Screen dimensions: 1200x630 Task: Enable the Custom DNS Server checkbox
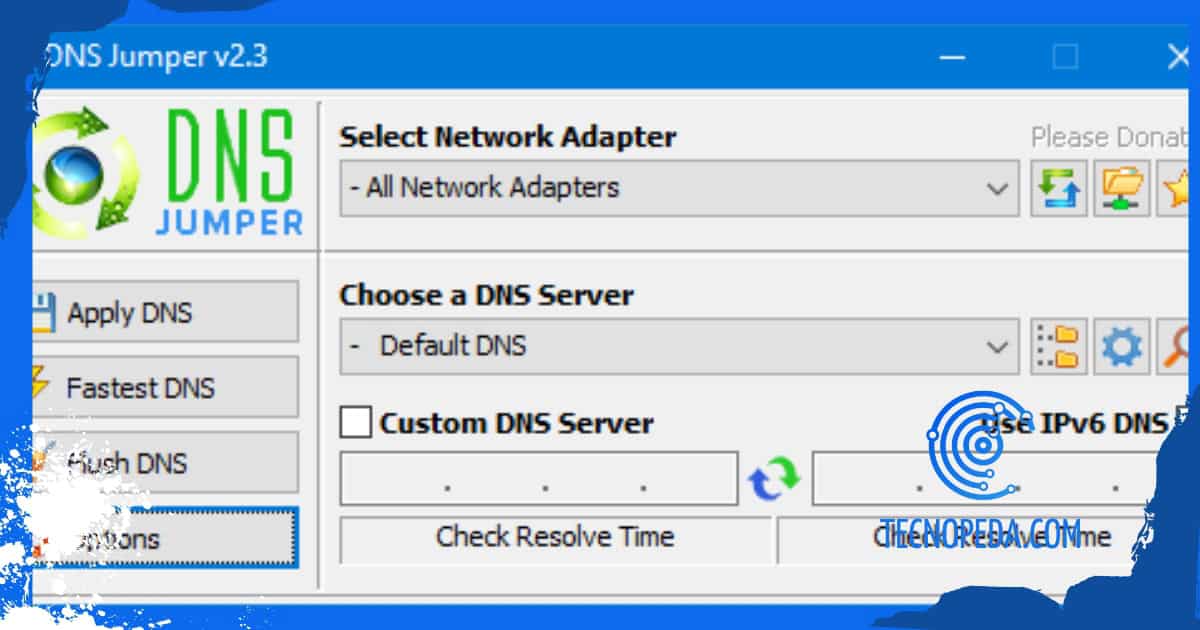[x=356, y=422]
